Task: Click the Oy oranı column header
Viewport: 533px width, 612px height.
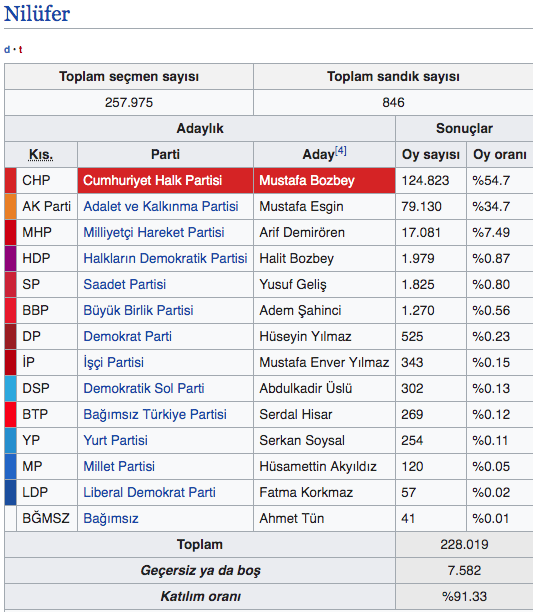Action: tap(500, 155)
